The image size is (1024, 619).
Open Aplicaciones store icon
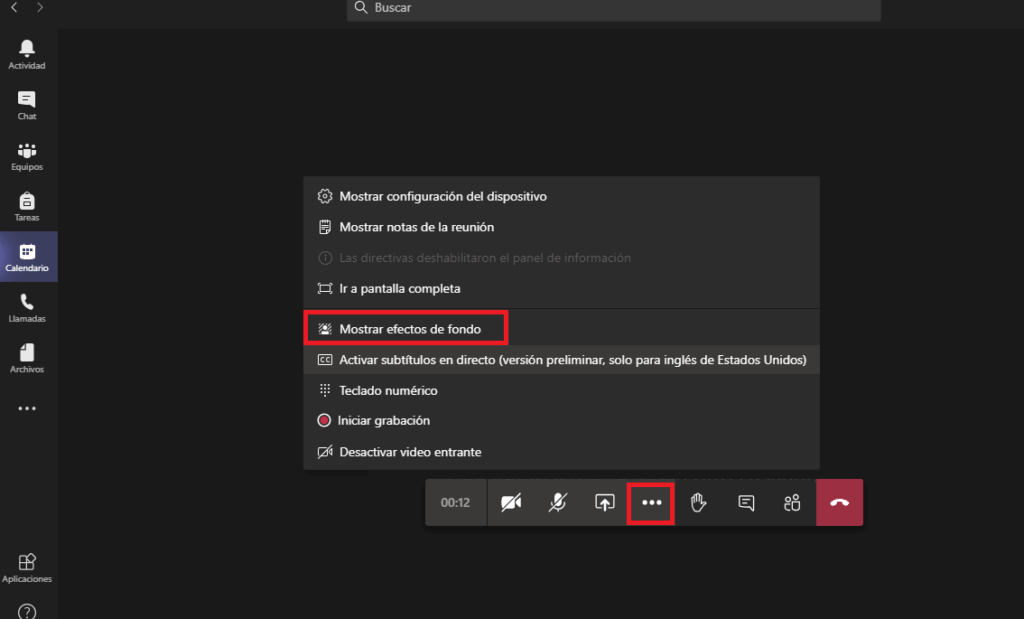[x=27, y=565]
